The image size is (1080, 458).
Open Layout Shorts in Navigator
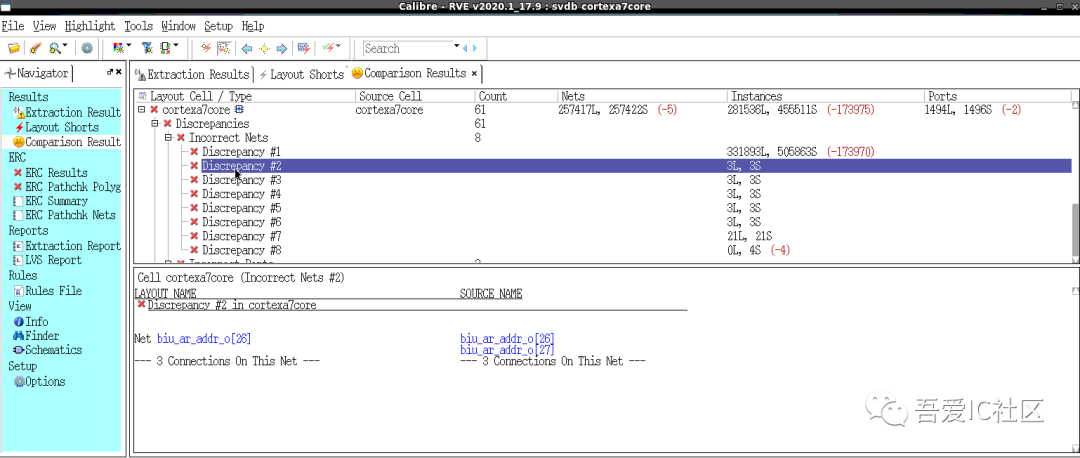point(56,127)
